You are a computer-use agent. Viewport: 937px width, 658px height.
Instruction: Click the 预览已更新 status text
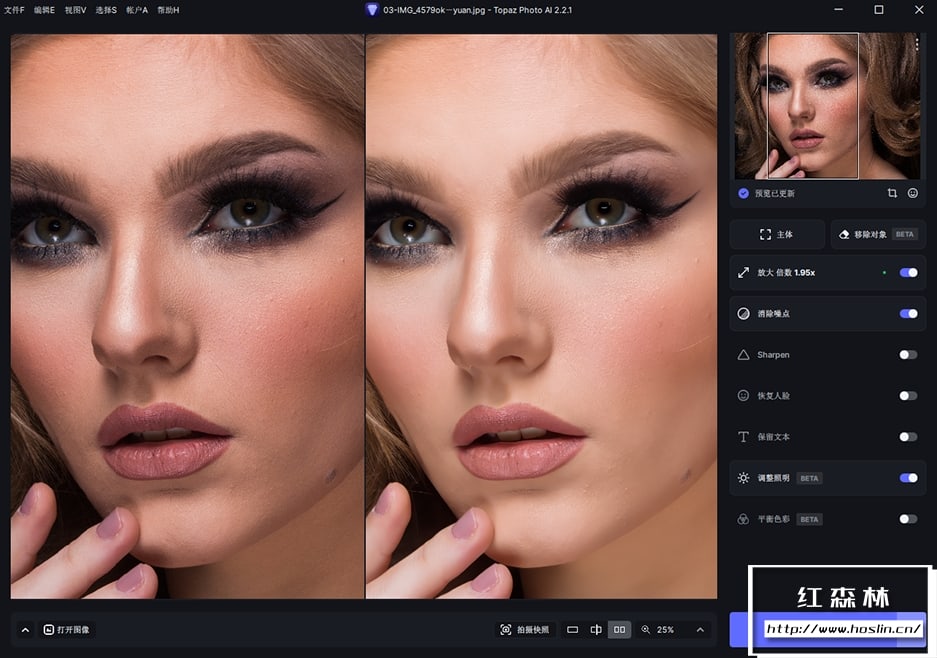[774, 194]
